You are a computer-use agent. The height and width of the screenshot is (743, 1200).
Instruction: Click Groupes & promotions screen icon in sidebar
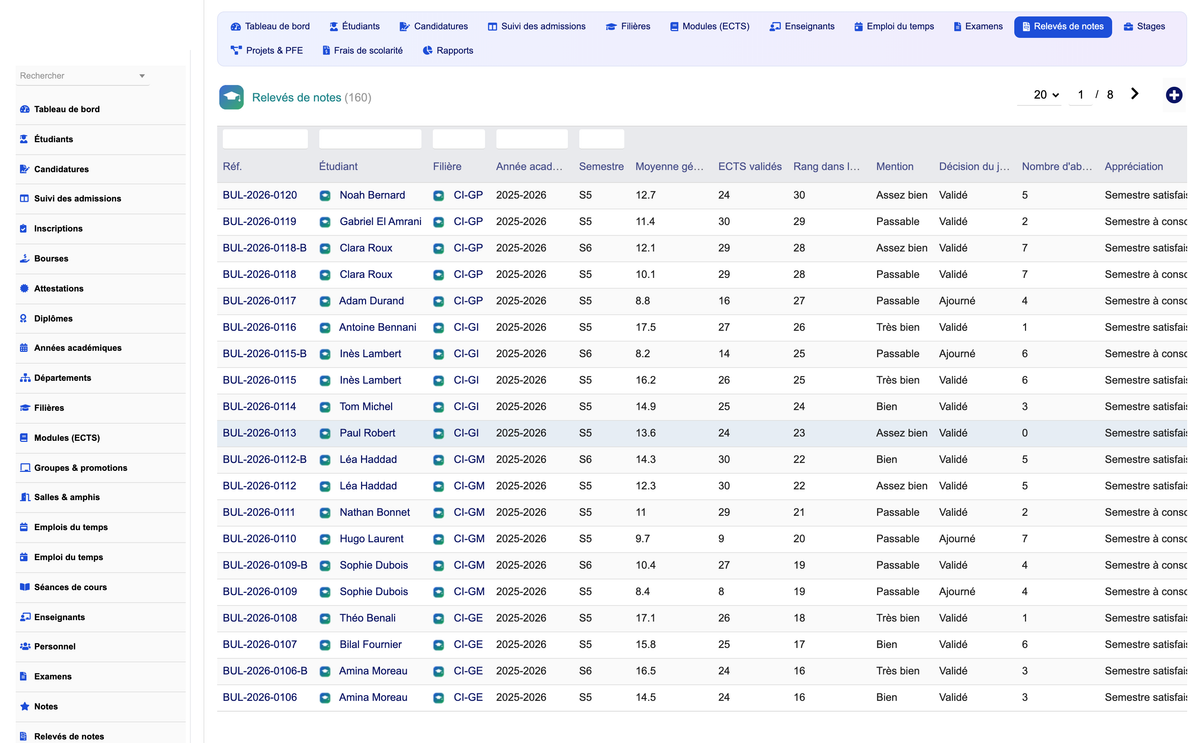click(25, 468)
